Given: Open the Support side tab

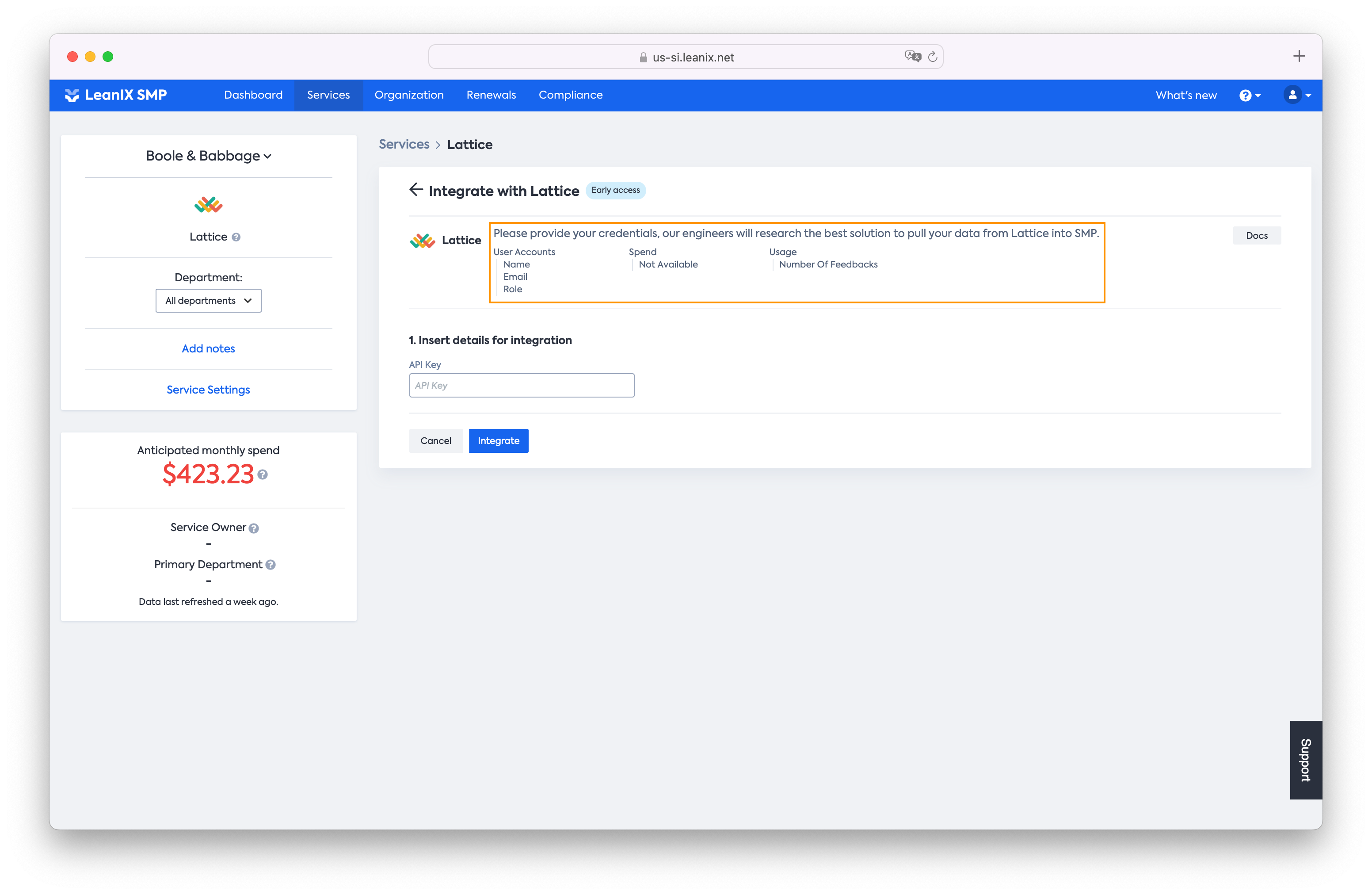Looking at the screenshot, I should click(x=1306, y=760).
